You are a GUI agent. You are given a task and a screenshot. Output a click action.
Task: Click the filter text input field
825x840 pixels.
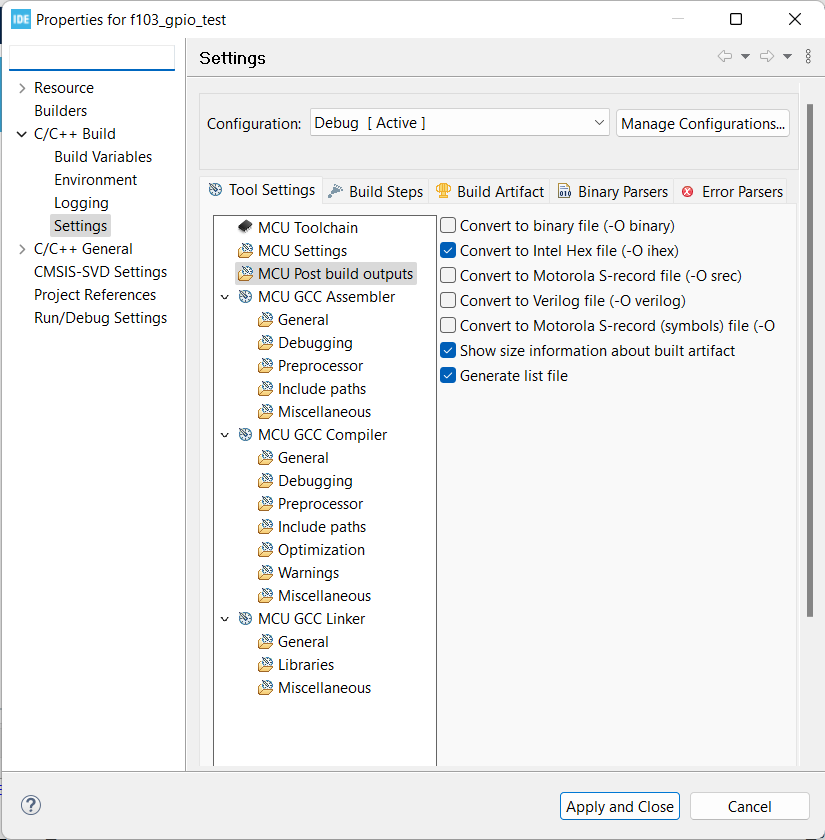coord(92,57)
